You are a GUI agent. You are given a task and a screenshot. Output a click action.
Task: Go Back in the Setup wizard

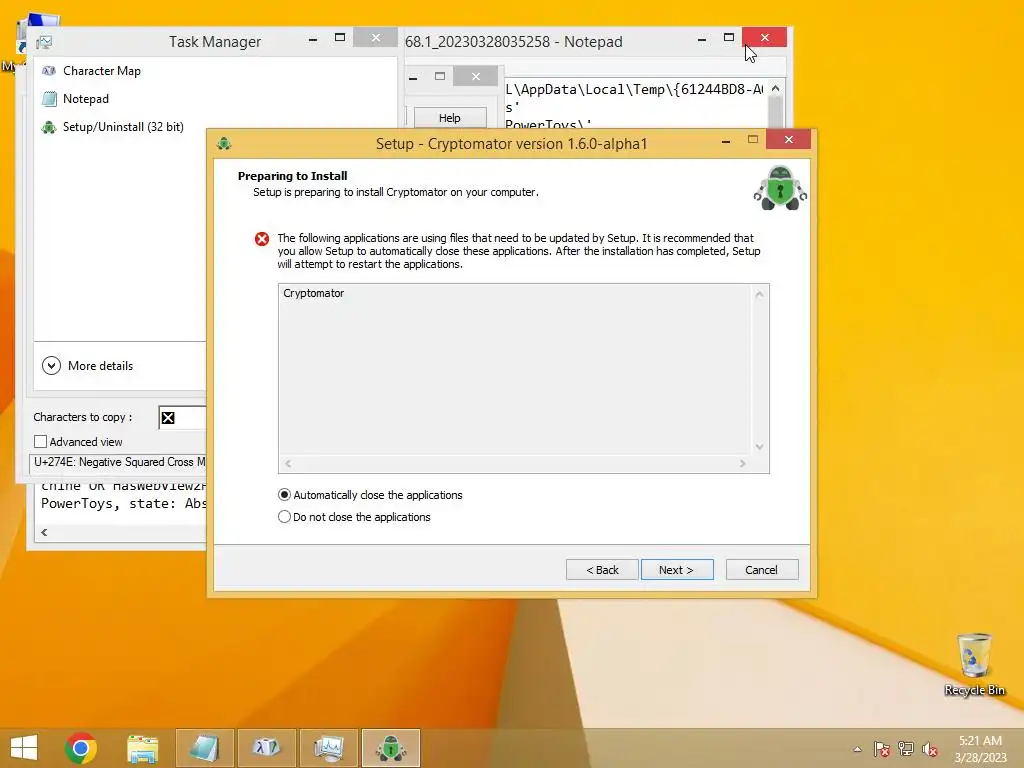point(602,569)
